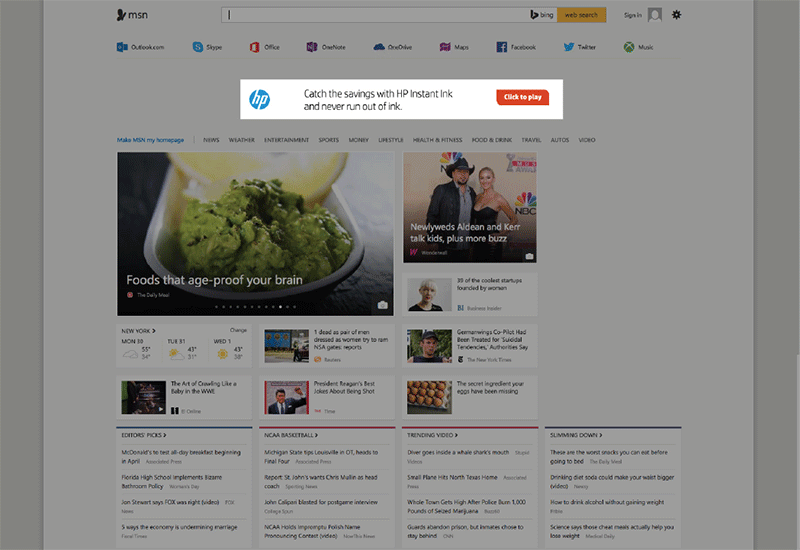Click cloudy weather icon for MON 30
800x550 pixels.
tap(131, 354)
